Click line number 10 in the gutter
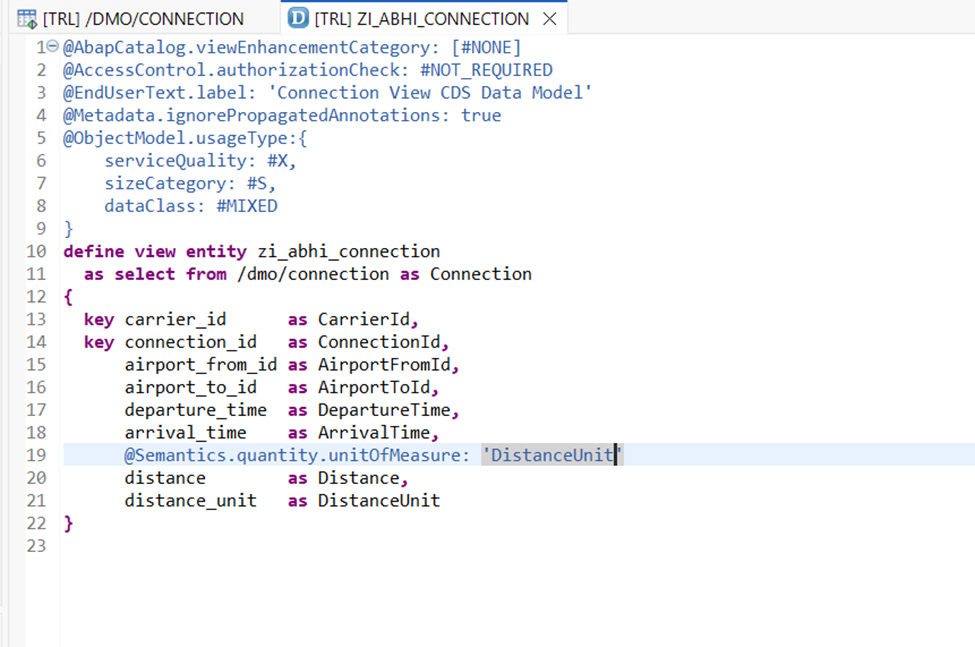Screen dimensions: 975x647 click(x=36, y=251)
